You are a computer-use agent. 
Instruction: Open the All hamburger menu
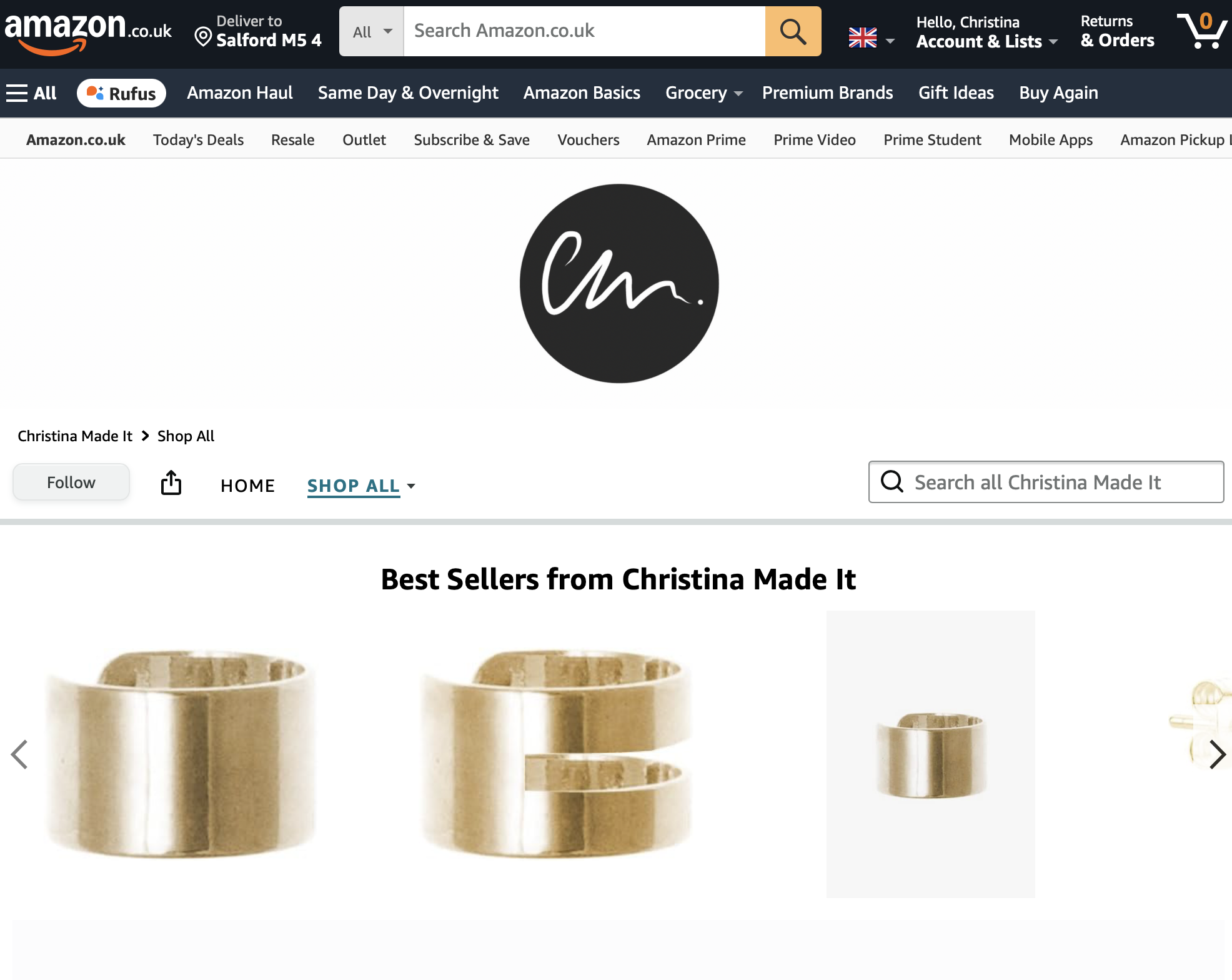point(31,93)
